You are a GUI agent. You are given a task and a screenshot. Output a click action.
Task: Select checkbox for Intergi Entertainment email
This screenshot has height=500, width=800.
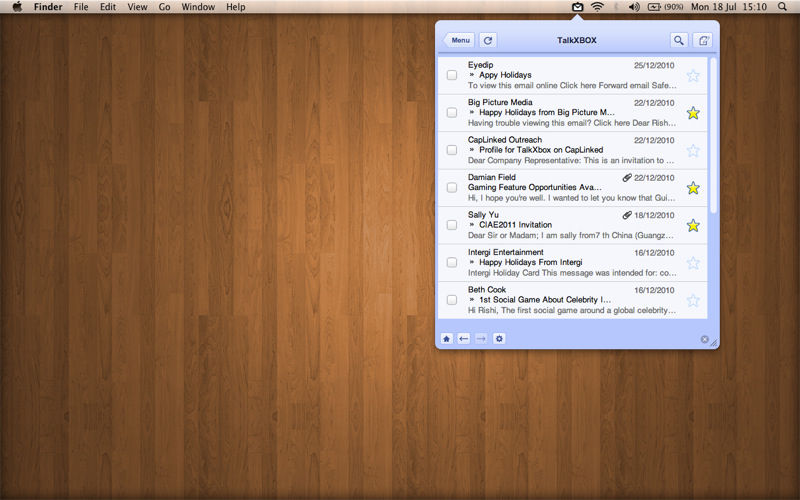coord(452,262)
